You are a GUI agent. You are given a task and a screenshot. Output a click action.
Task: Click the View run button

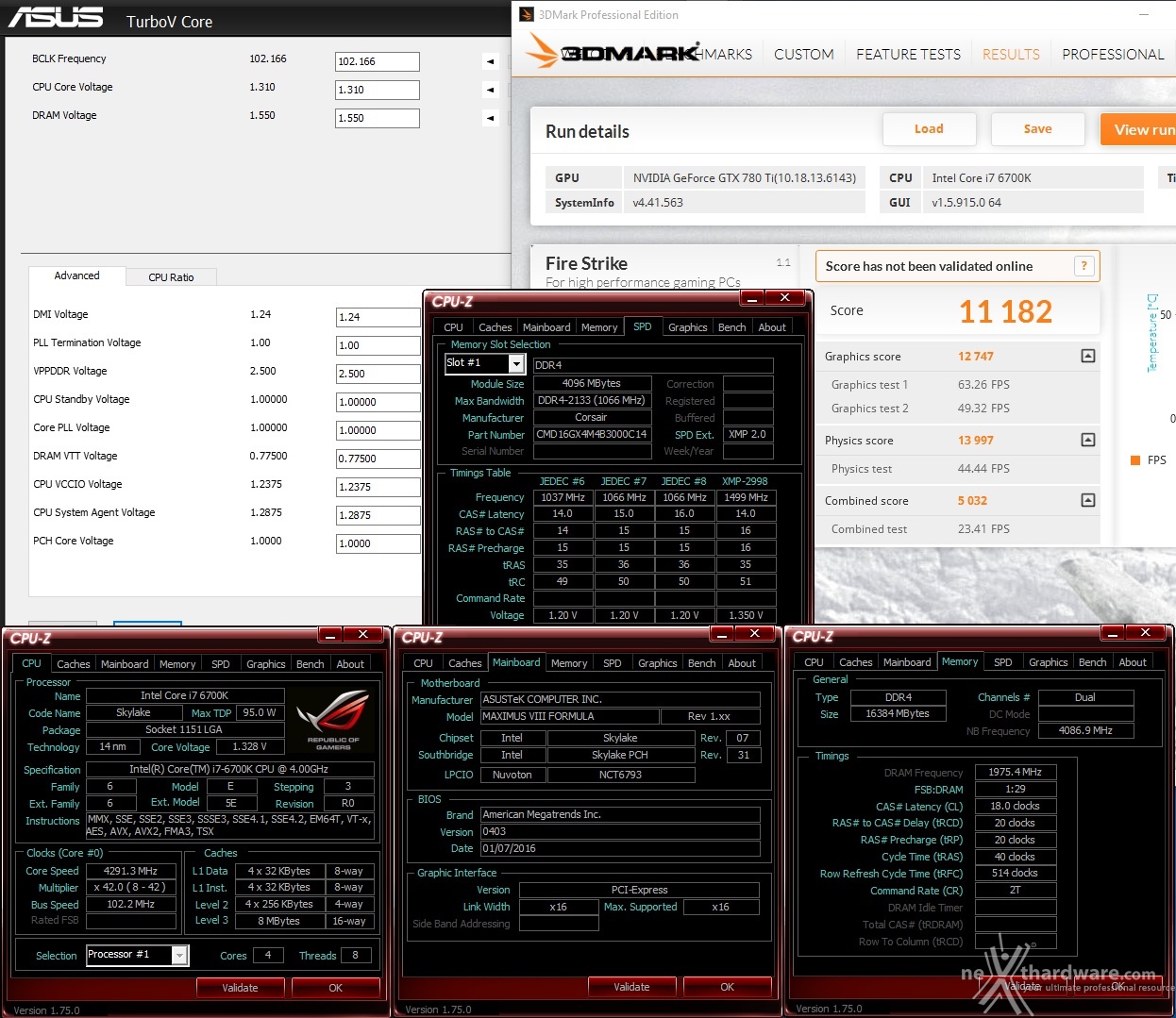point(1139,129)
